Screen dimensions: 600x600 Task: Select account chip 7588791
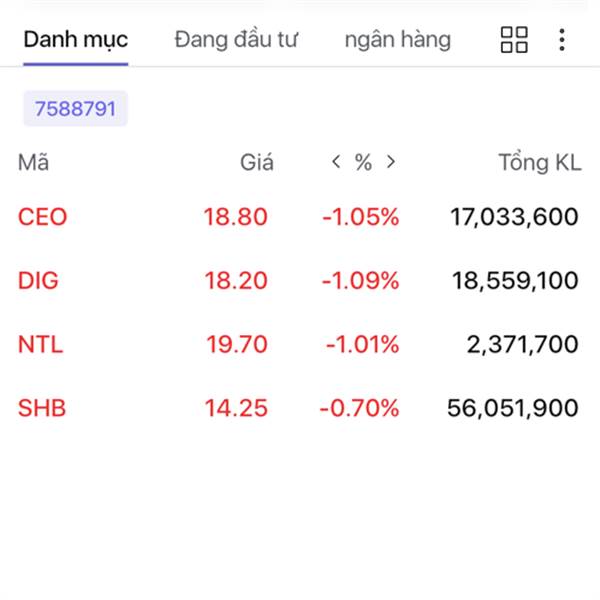coord(75,109)
